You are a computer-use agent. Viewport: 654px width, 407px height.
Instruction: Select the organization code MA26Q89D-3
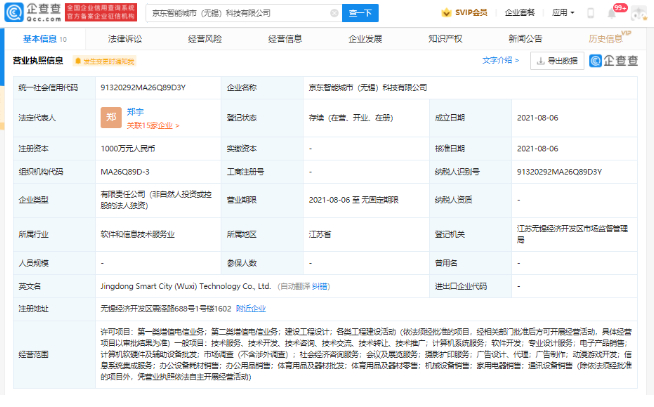tap(125, 172)
